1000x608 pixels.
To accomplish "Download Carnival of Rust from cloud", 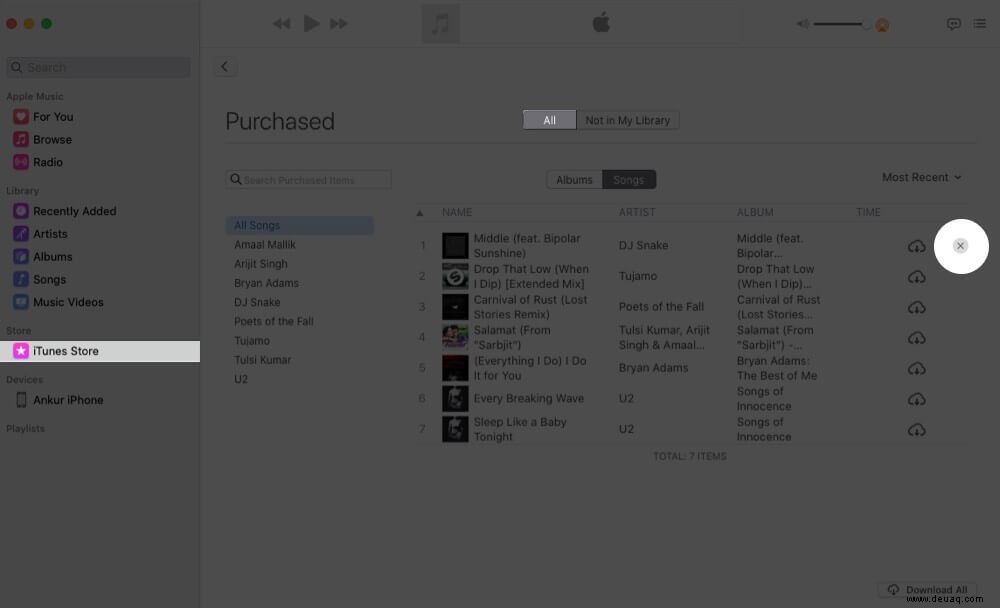I will tap(916, 307).
